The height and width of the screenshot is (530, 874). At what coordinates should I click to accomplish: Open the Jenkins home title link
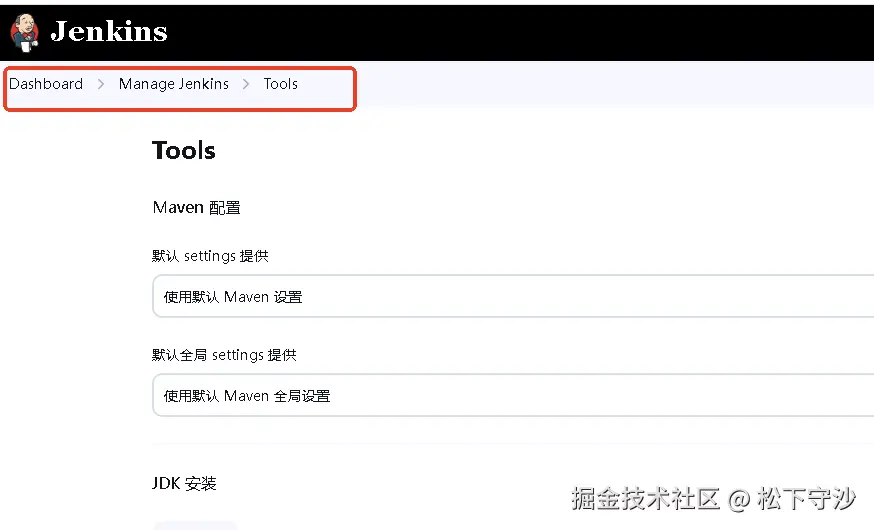click(109, 31)
